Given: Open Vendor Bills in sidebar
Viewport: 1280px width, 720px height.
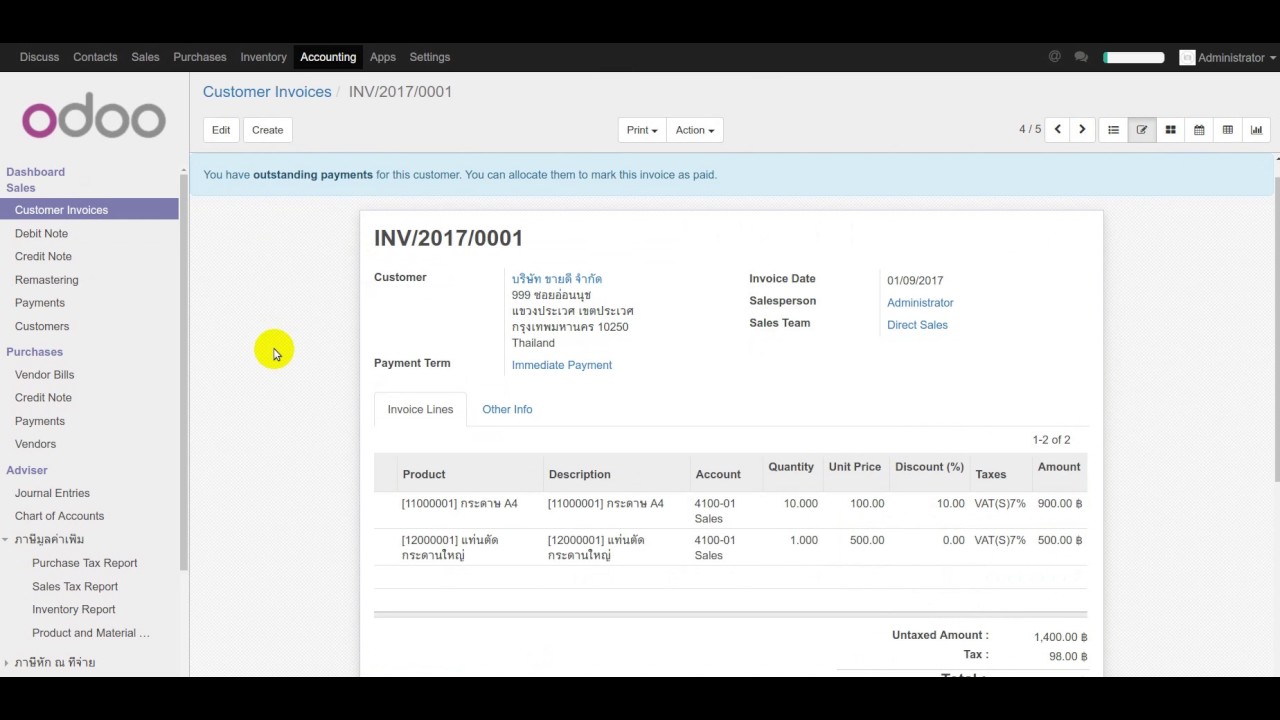Looking at the screenshot, I should [x=44, y=375].
